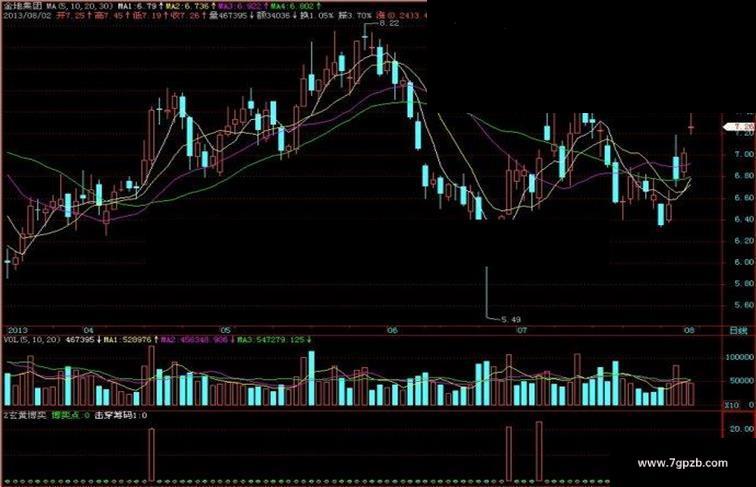
Task: Click the www.7gpzb.com link
Action: point(682,463)
